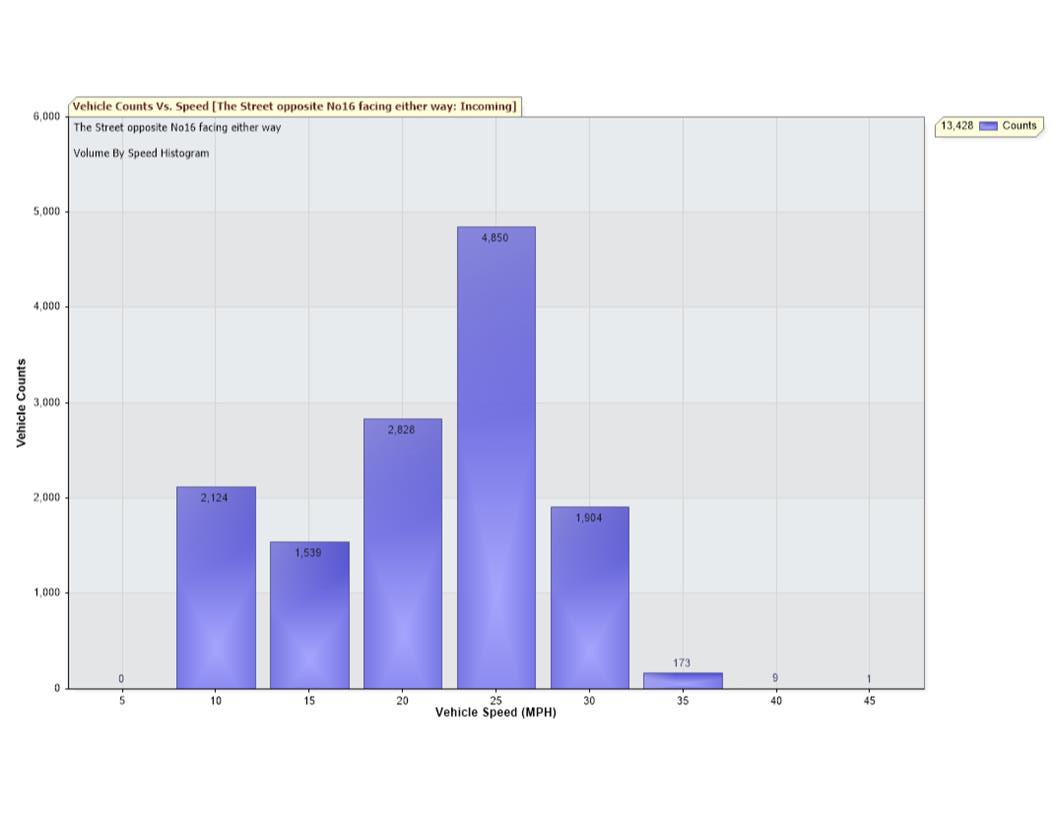Click the data label 9 at 40 MPH

[x=775, y=678]
